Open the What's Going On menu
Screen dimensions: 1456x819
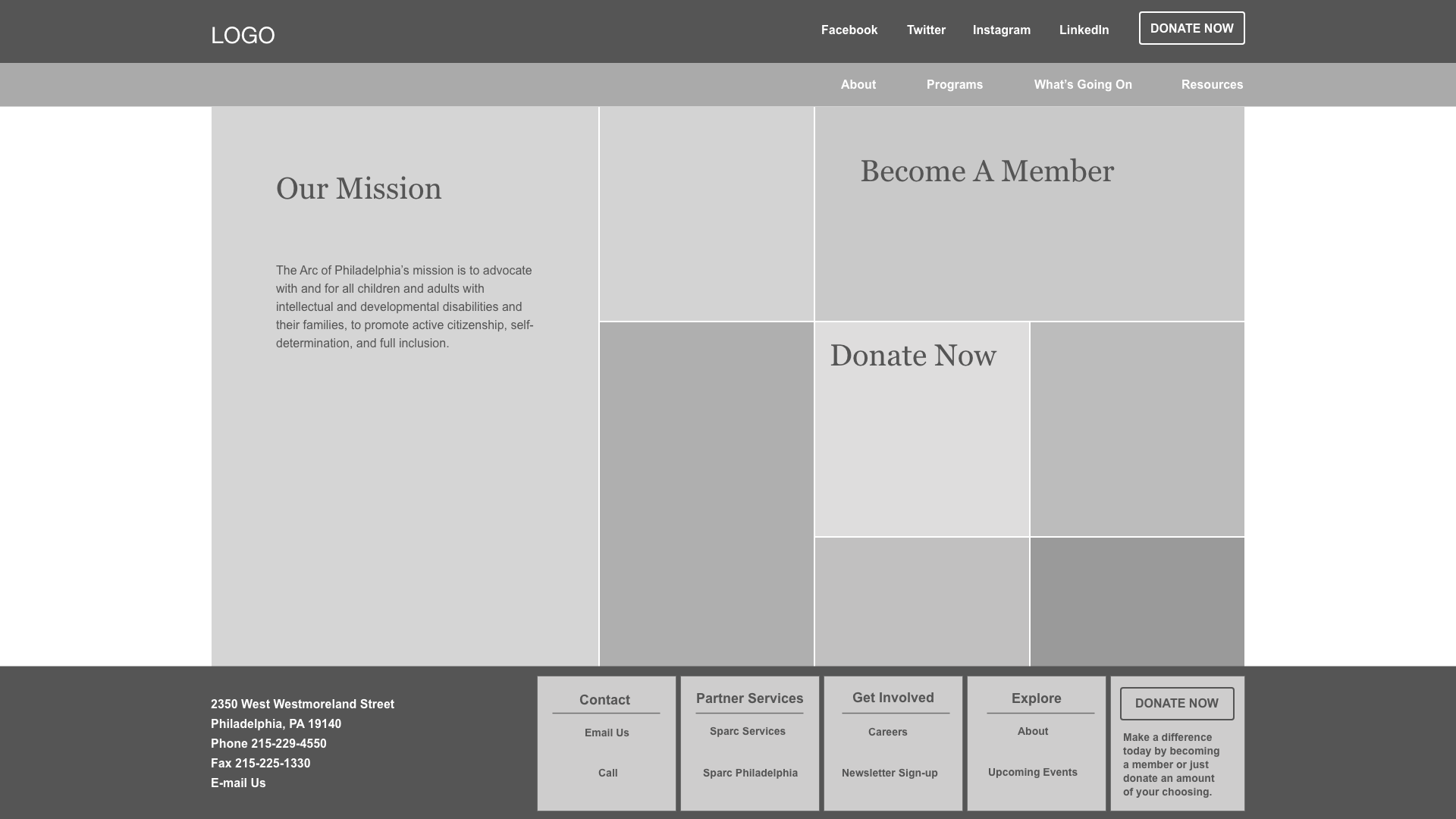pyautogui.click(x=1082, y=85)
